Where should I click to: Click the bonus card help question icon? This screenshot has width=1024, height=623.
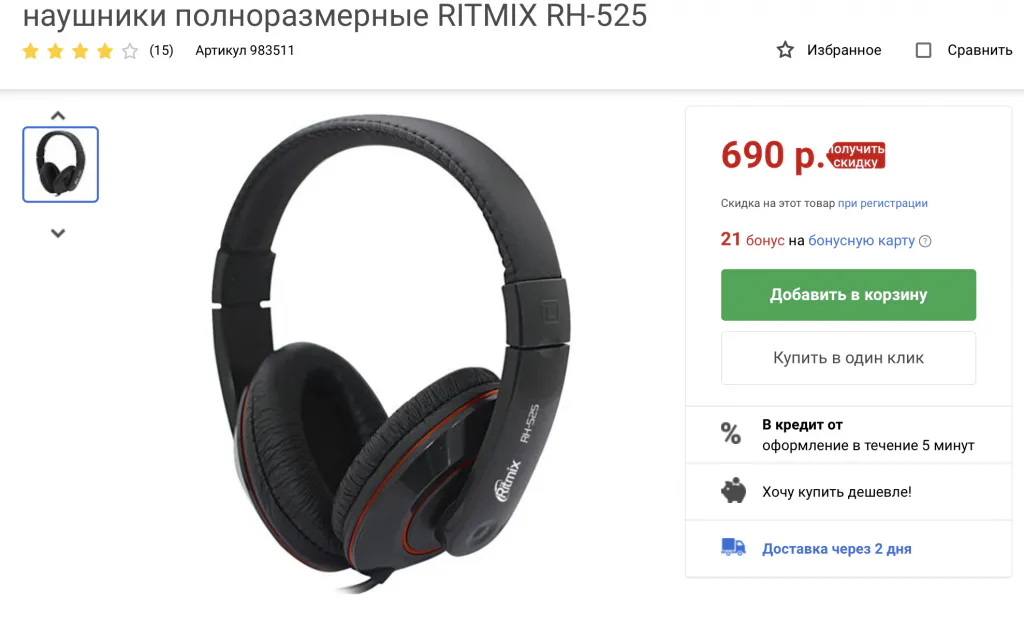pyautogui.click(x=925, y=241)
